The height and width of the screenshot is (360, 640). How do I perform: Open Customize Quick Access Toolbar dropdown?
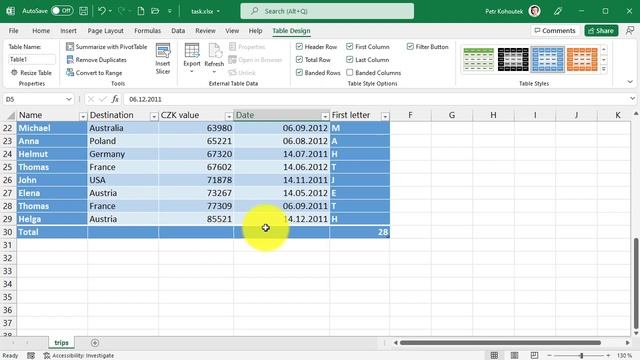tap(169, 11)
